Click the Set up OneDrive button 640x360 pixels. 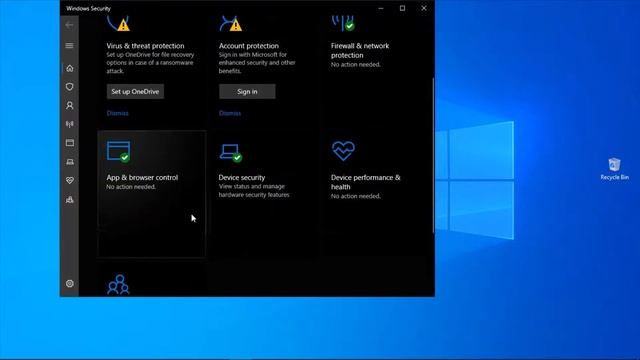136,91
